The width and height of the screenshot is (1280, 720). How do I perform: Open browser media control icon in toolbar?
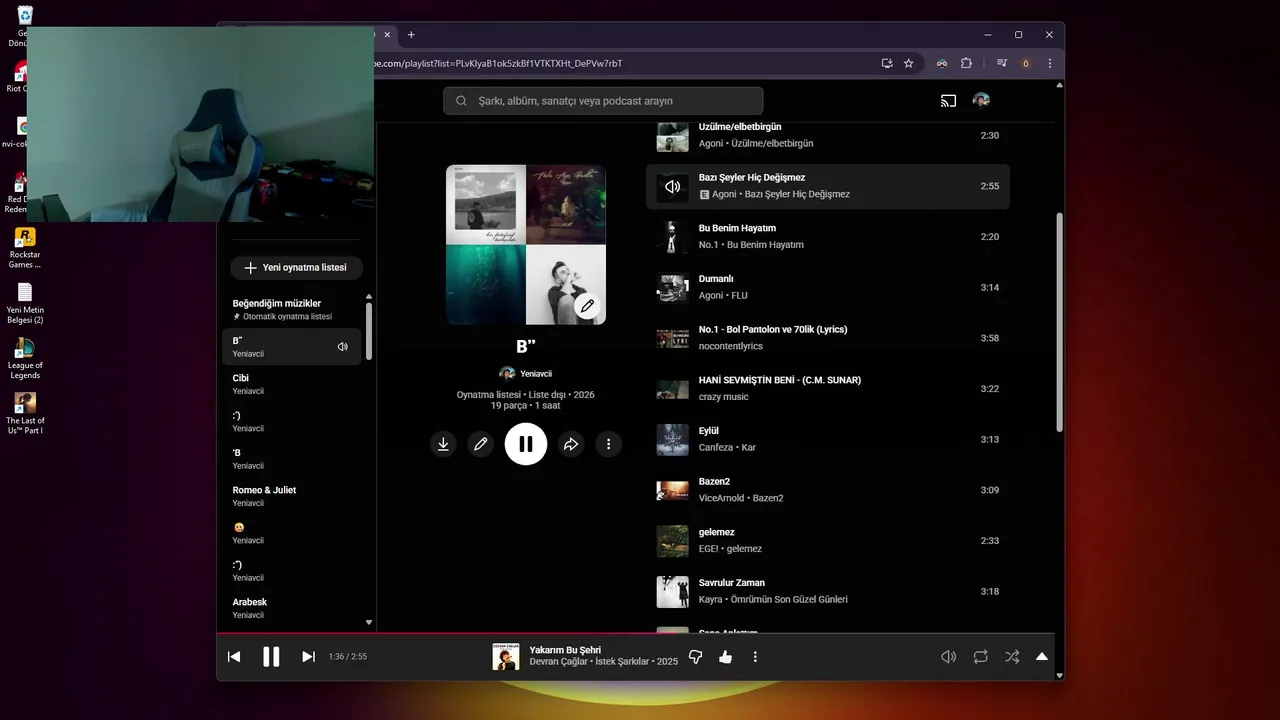click(x=1002, y=63)
